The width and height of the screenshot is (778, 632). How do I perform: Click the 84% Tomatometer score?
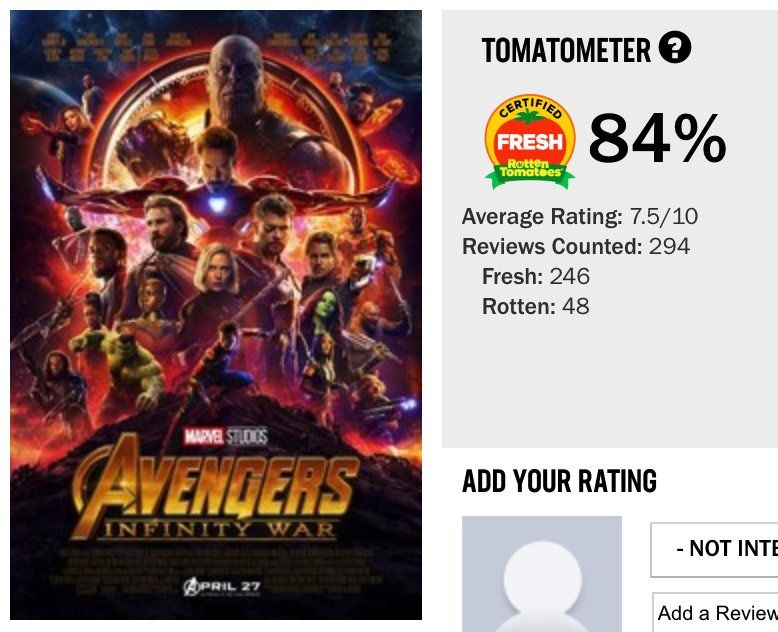tap(657, 138)
